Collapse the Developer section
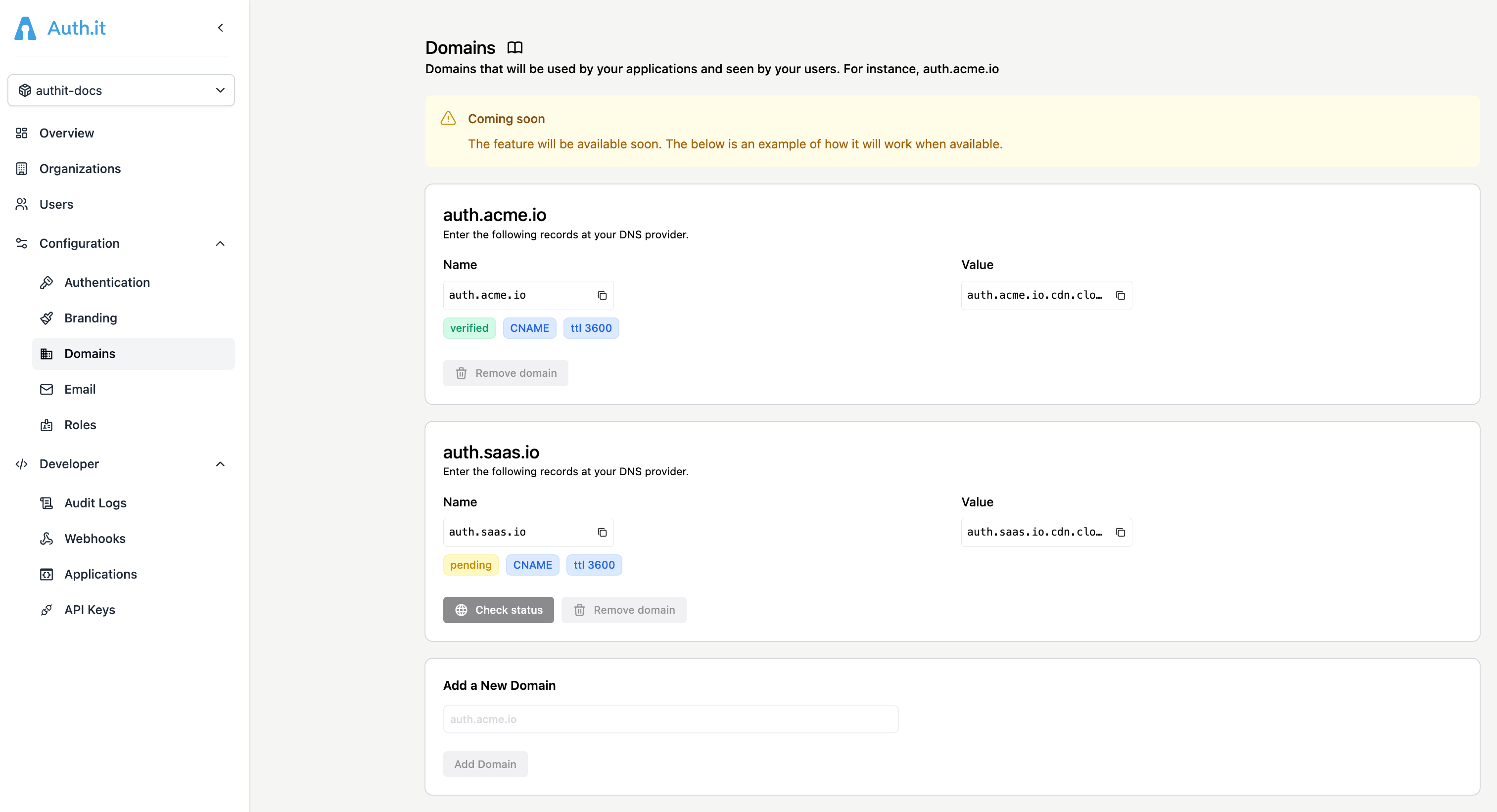The width and height of the screenshot is (1497, 812). point(220,463)
